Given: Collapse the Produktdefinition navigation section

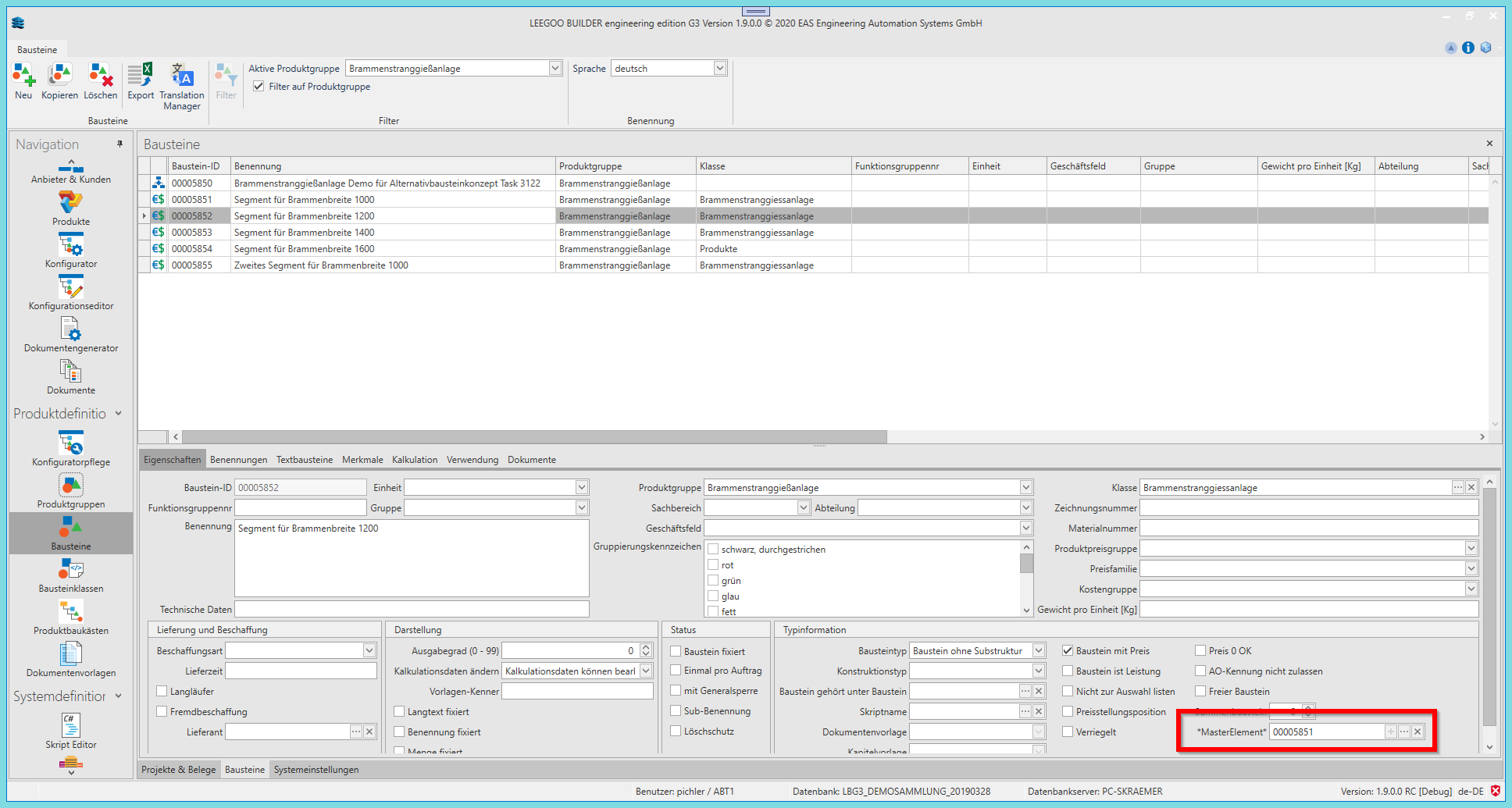Looking at the screenshot, I should (x=119, y=413).
